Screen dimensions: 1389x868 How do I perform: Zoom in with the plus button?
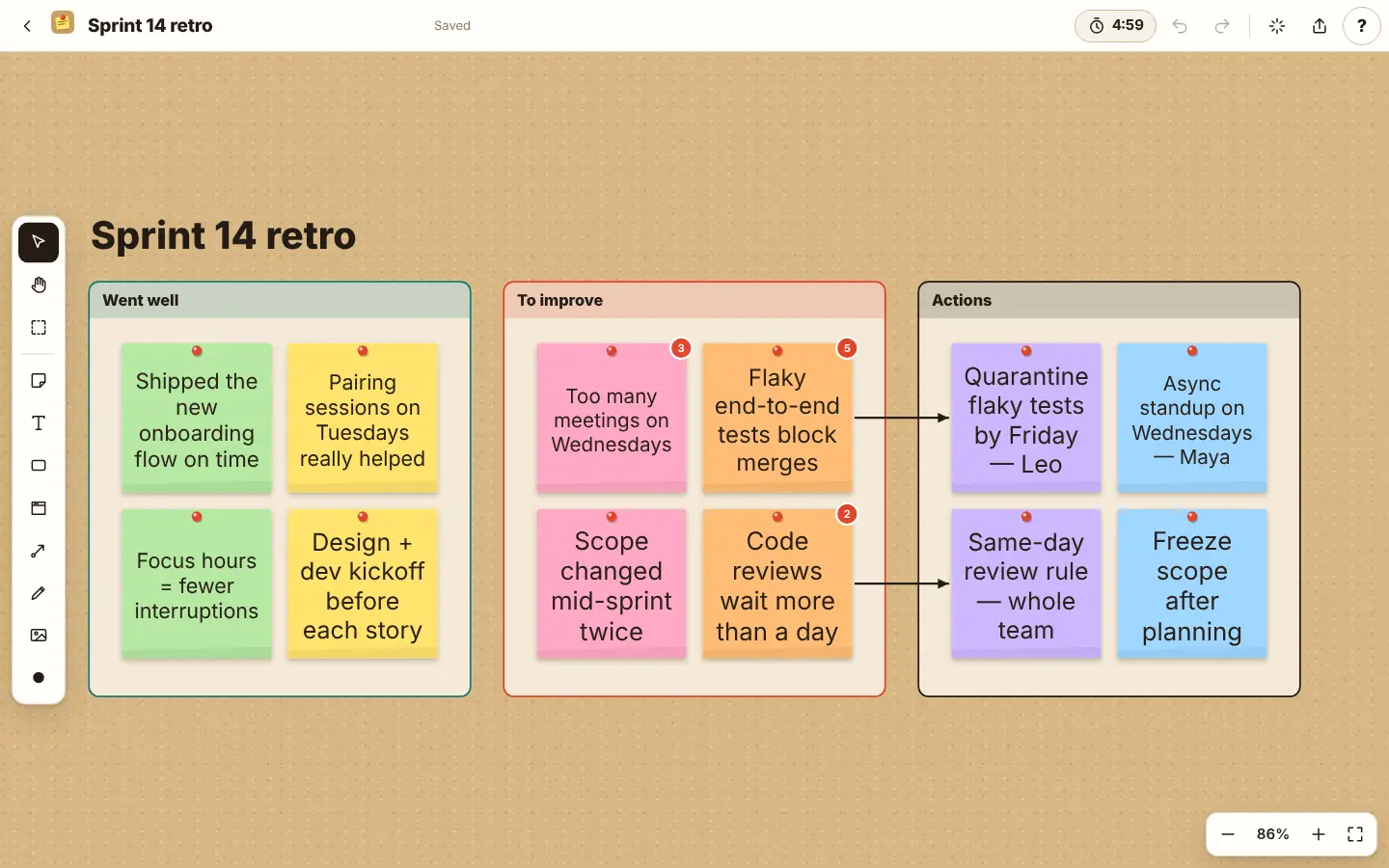(x=1319, y=834)
